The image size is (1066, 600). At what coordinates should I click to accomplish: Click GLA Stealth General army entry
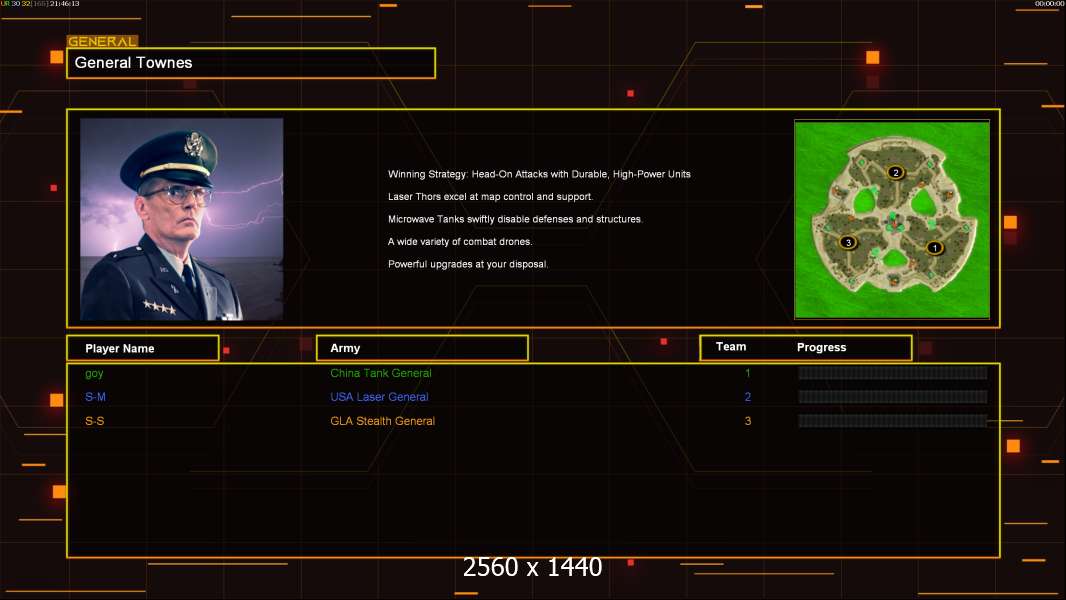click(x=383, y=421)
